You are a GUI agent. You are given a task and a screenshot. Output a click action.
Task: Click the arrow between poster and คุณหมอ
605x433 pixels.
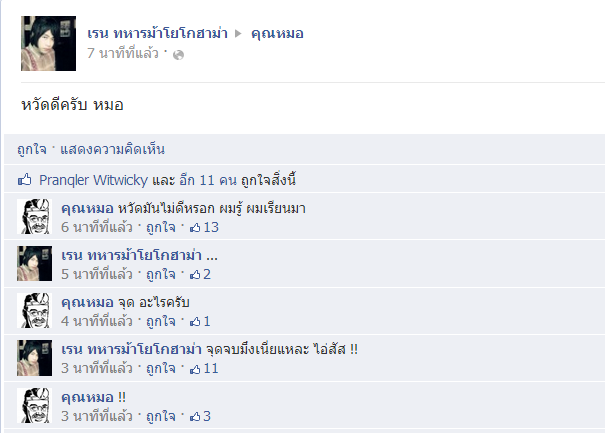click(238, 34)
